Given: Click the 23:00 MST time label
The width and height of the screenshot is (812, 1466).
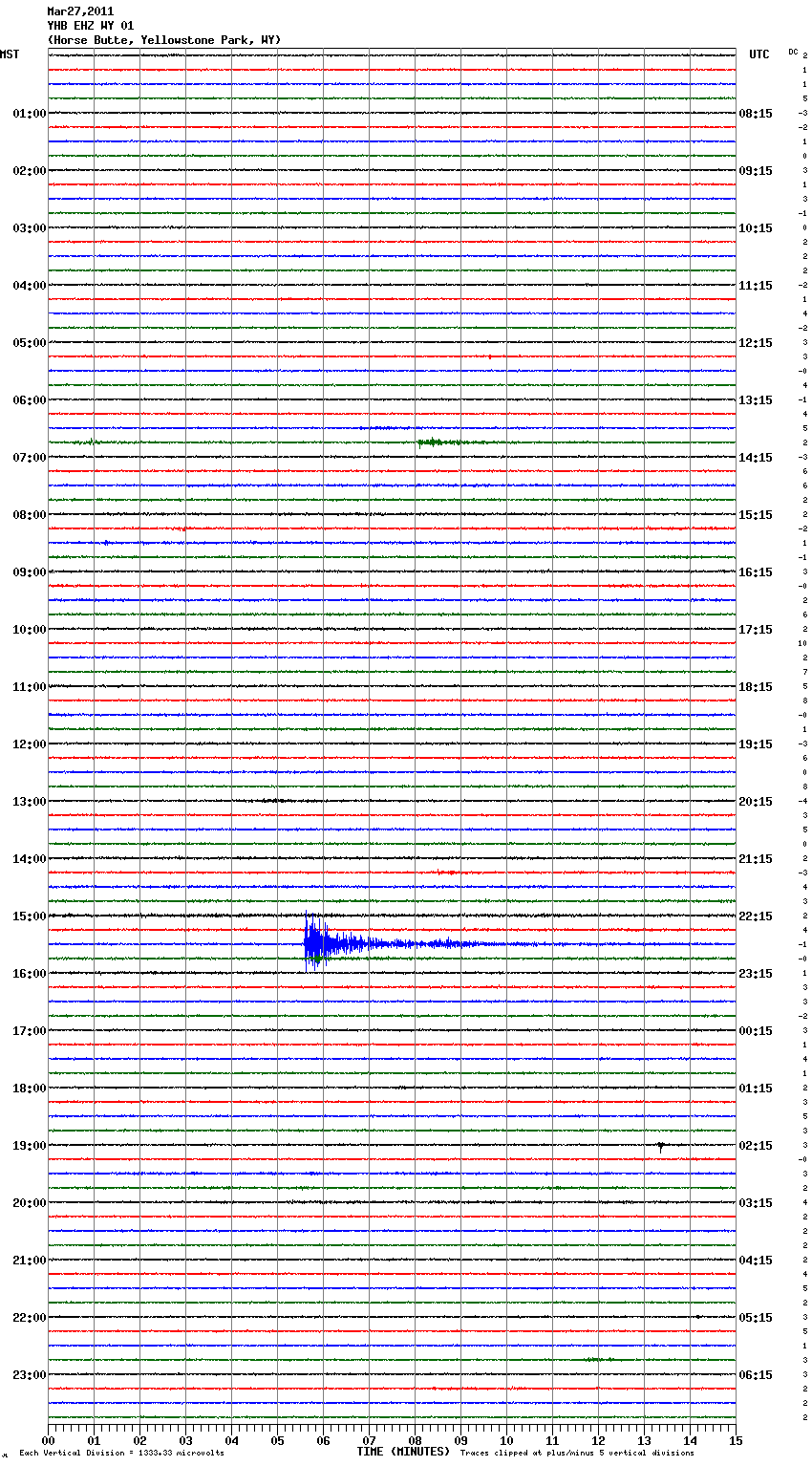Looking at the screenshot, I should tap(29, 1375).
